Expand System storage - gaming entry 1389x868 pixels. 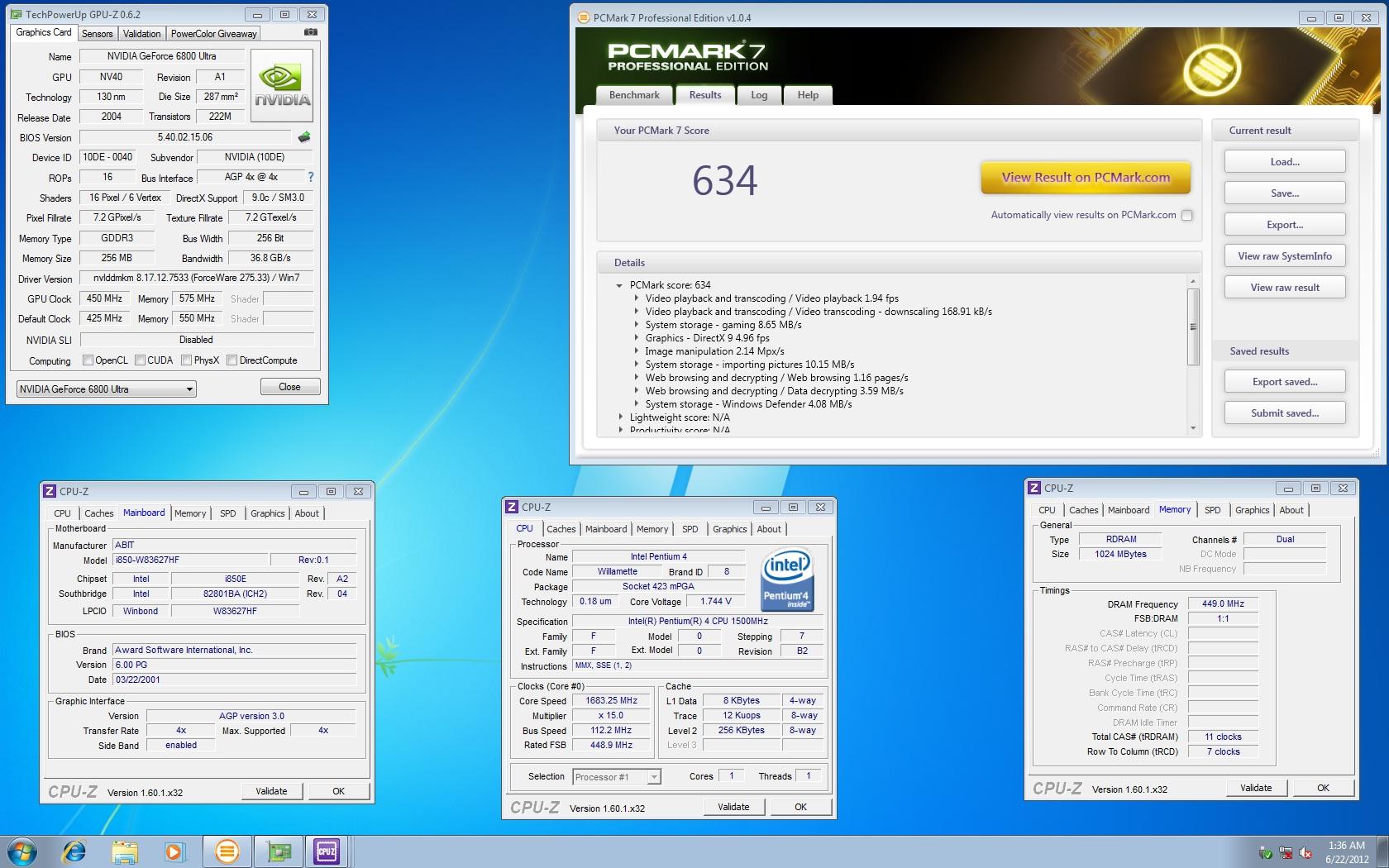[636, 325]
